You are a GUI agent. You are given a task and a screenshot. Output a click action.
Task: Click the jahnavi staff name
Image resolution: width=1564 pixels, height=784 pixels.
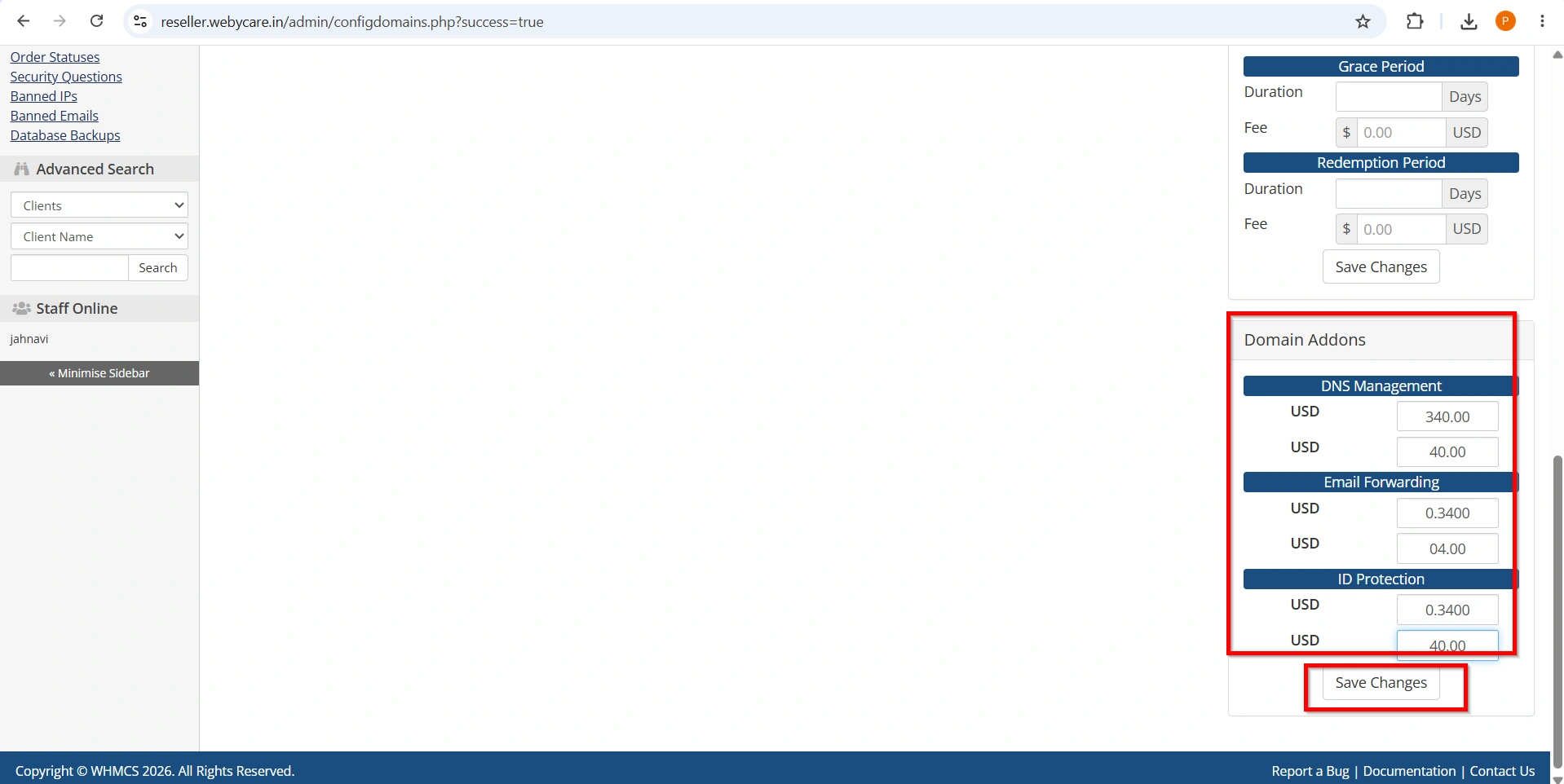[x=29, y=339]
